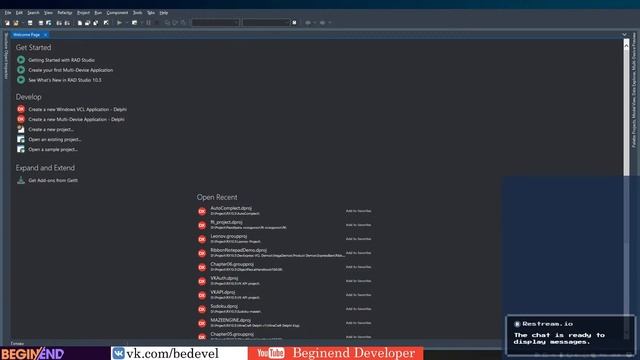Screen dimensions: 640x360
Task: Add AutoComplect.dproj to favorites
Action: pyautogui.click(x=358, y=211)
